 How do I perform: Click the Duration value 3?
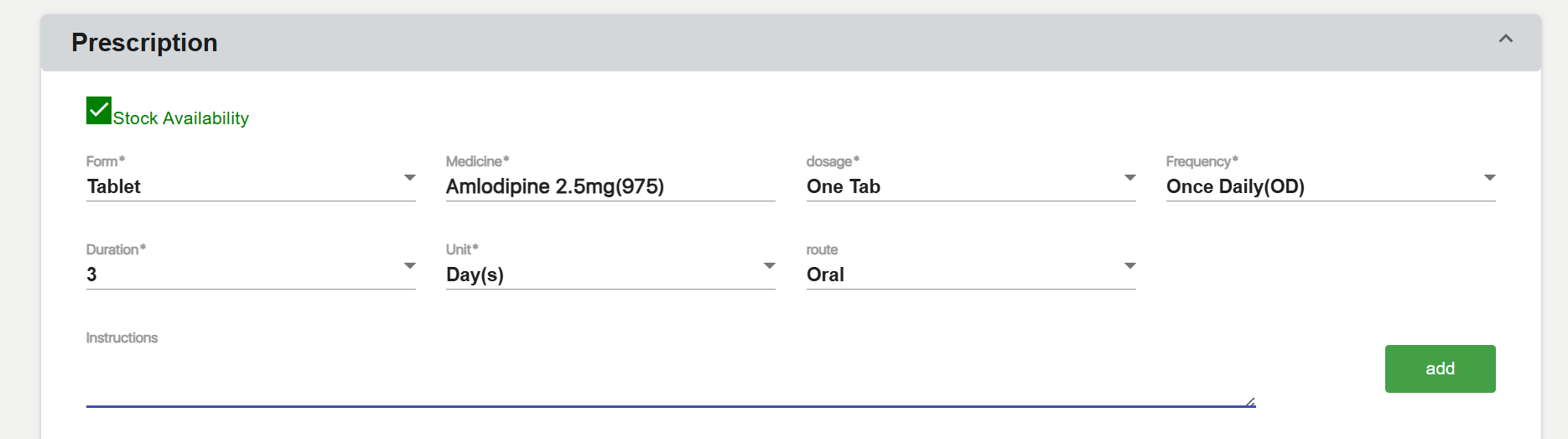point(92,274)
